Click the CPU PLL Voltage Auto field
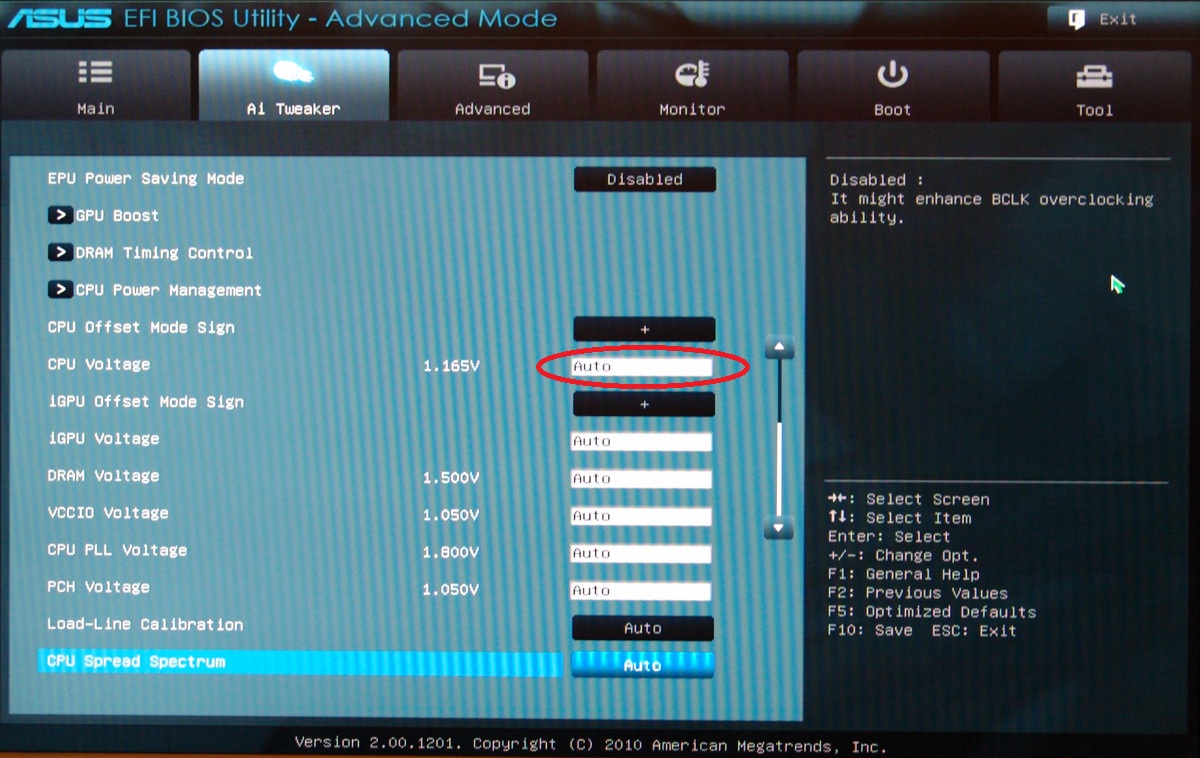Viewport: 1200px width, 758px height. pyautogui.click(x=641, y=553)
